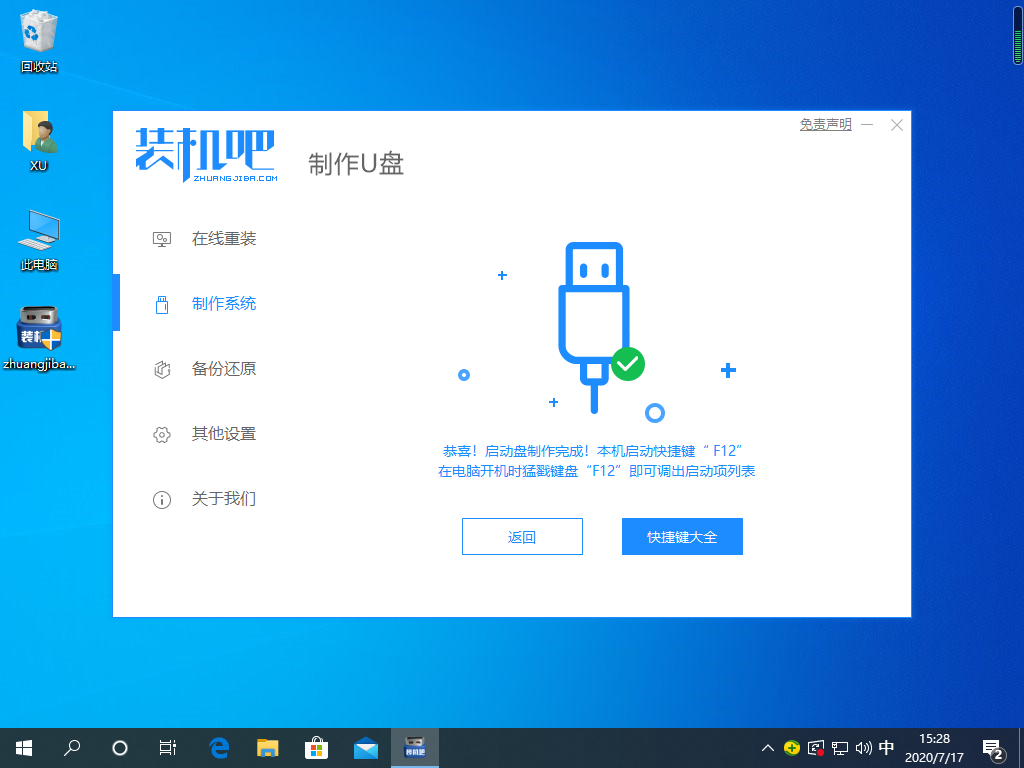Viewport: 1024px width, 768px height.
Task: Open the 免责声明 disclaimer link
Action: coord(824,124)
